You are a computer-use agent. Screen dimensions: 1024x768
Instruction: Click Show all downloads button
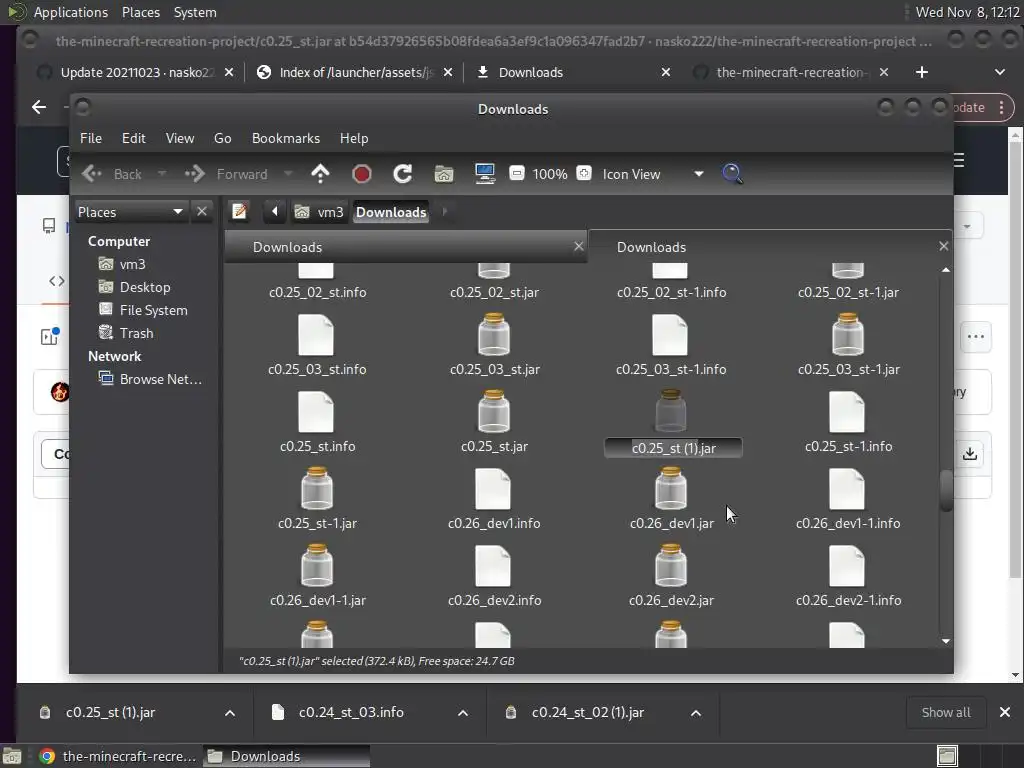(x=946, y=712)
